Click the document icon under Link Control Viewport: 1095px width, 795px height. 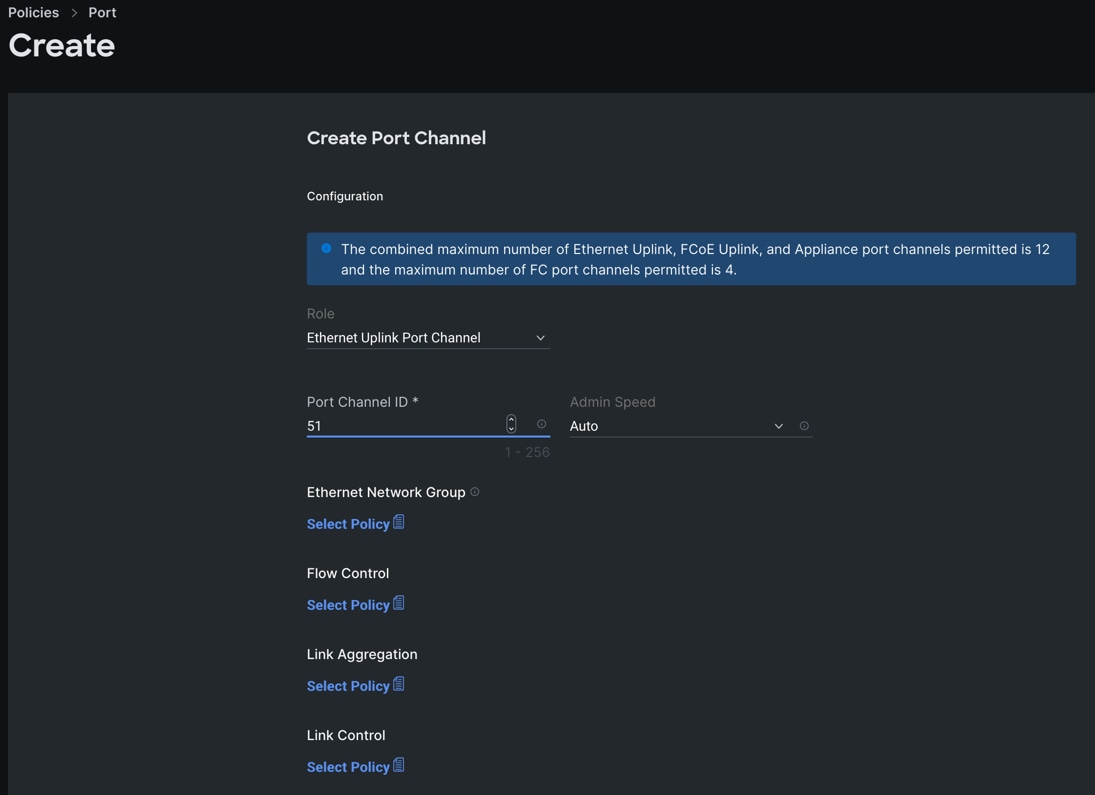point(399,765)
